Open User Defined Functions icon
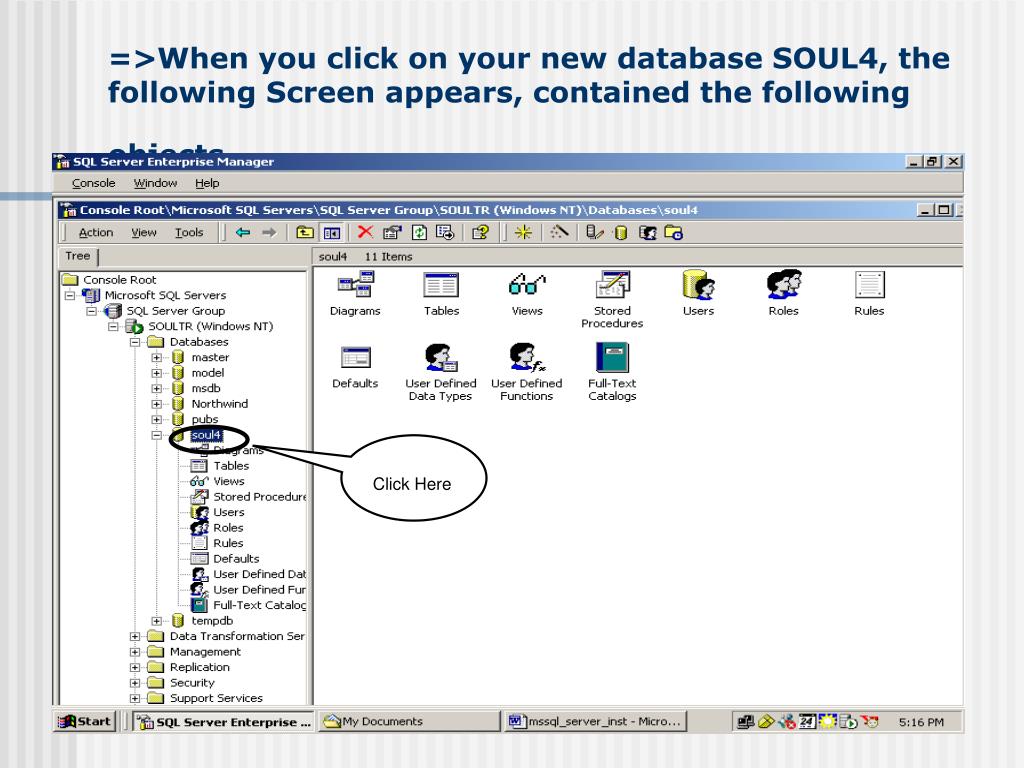This screenshot has width=1024, height=768. click(527, 358)
